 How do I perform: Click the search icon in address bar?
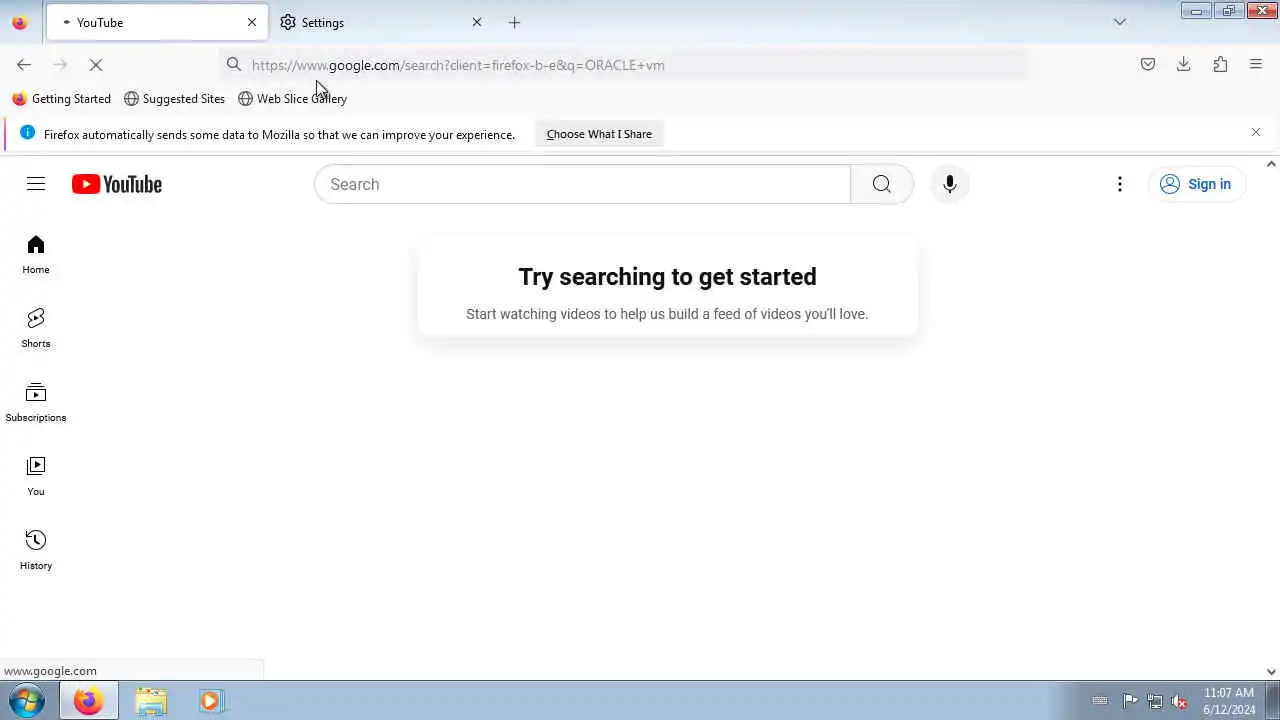(234, 65)
